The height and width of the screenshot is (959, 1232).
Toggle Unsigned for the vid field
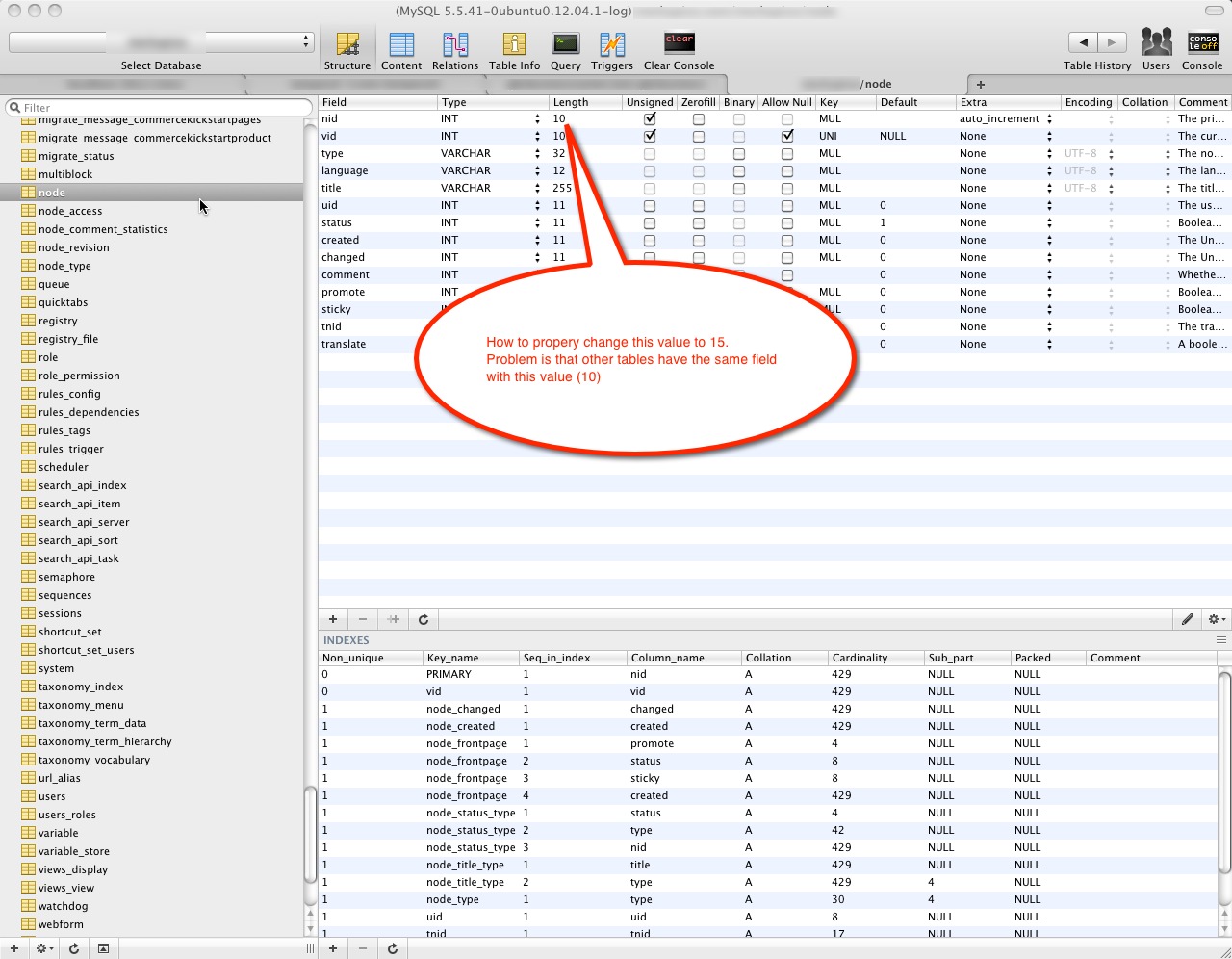[650, 137]
